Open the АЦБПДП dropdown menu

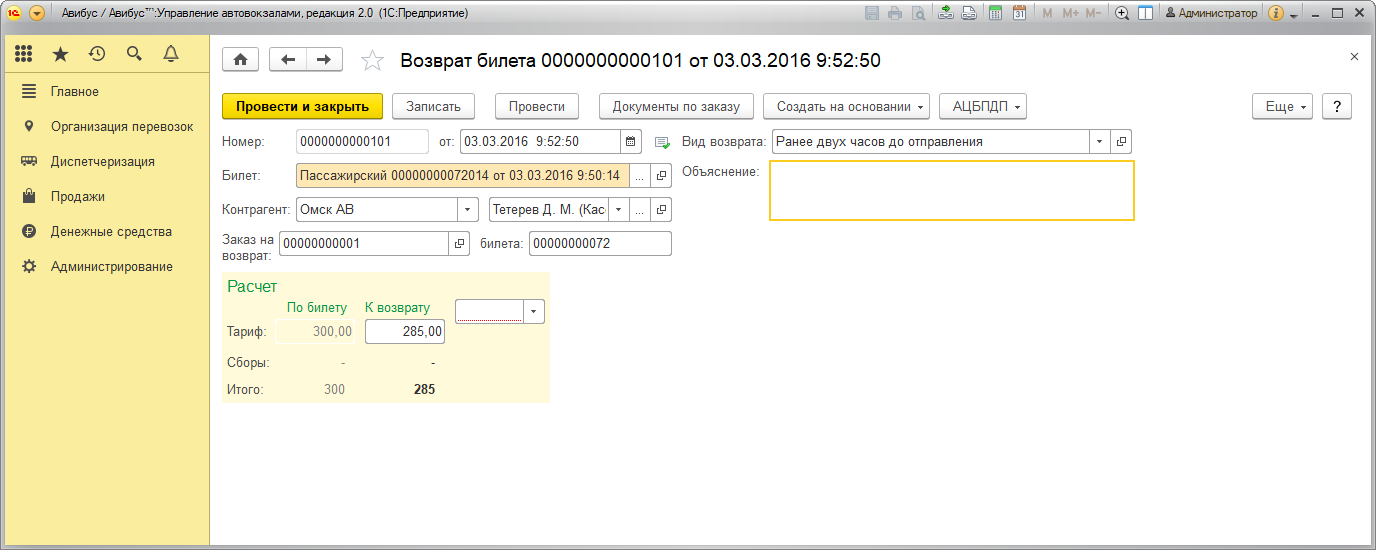point(983,106)
